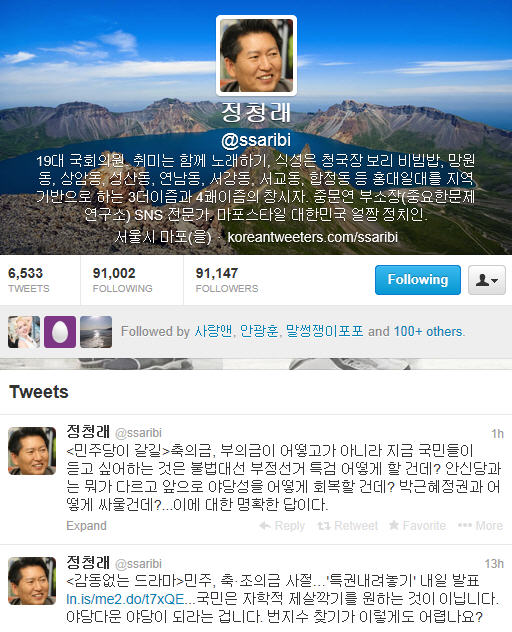Click the sea sunset follower avatar
Viewport: 512px width, 632px height.
96,332
